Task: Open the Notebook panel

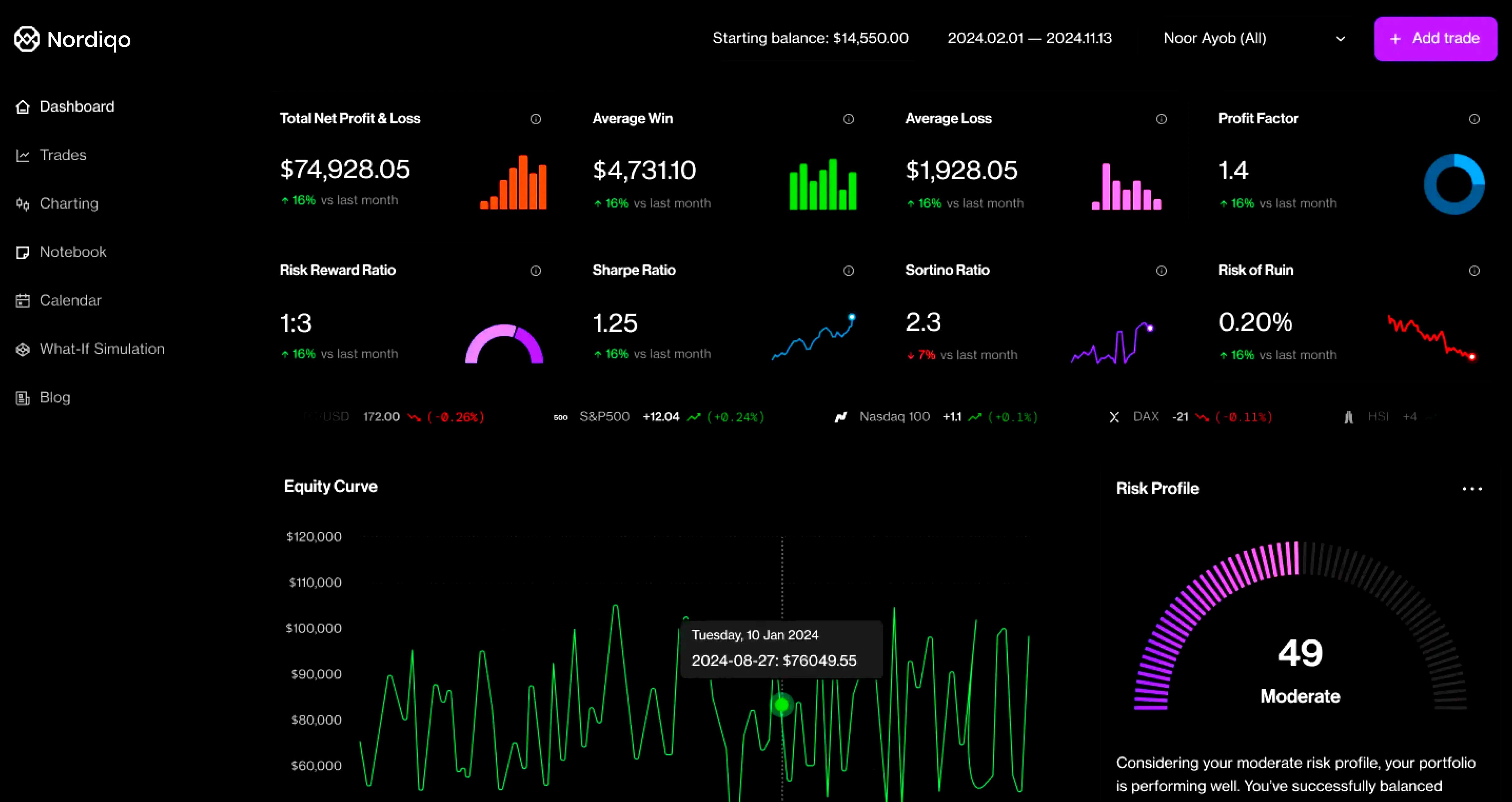Action: point(73,252)
